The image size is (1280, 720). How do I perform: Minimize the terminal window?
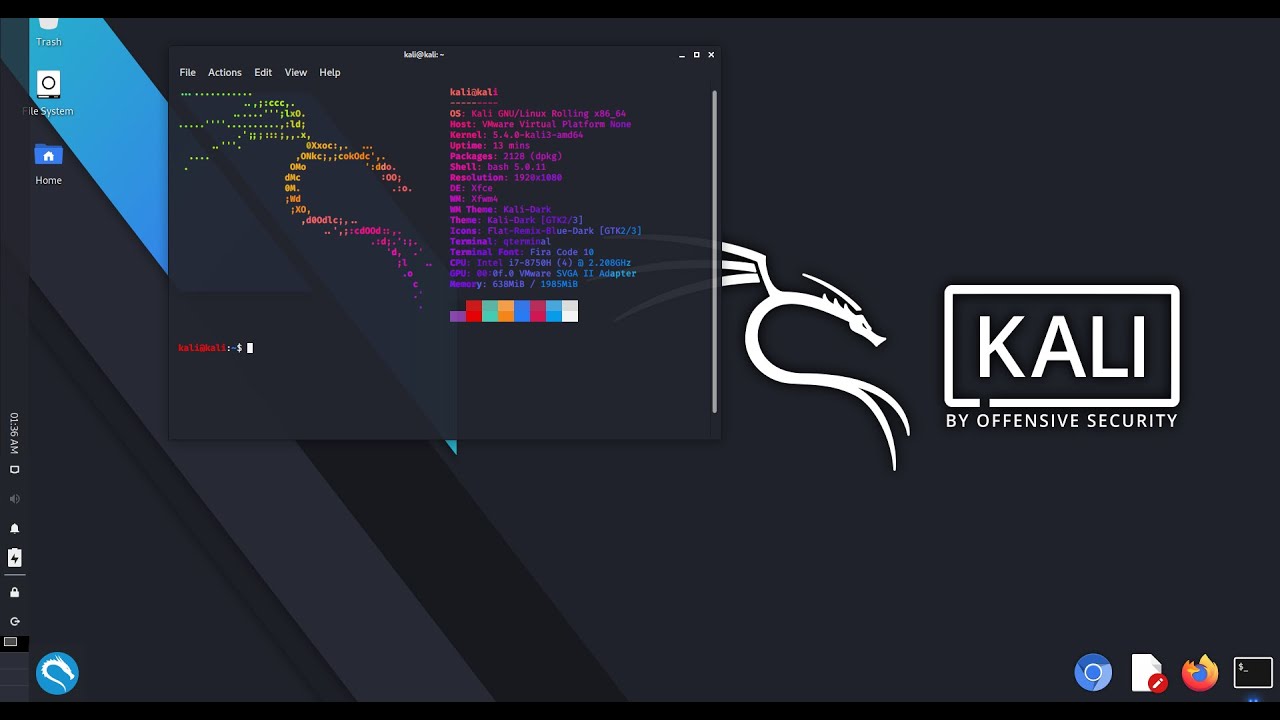point(682,55)
